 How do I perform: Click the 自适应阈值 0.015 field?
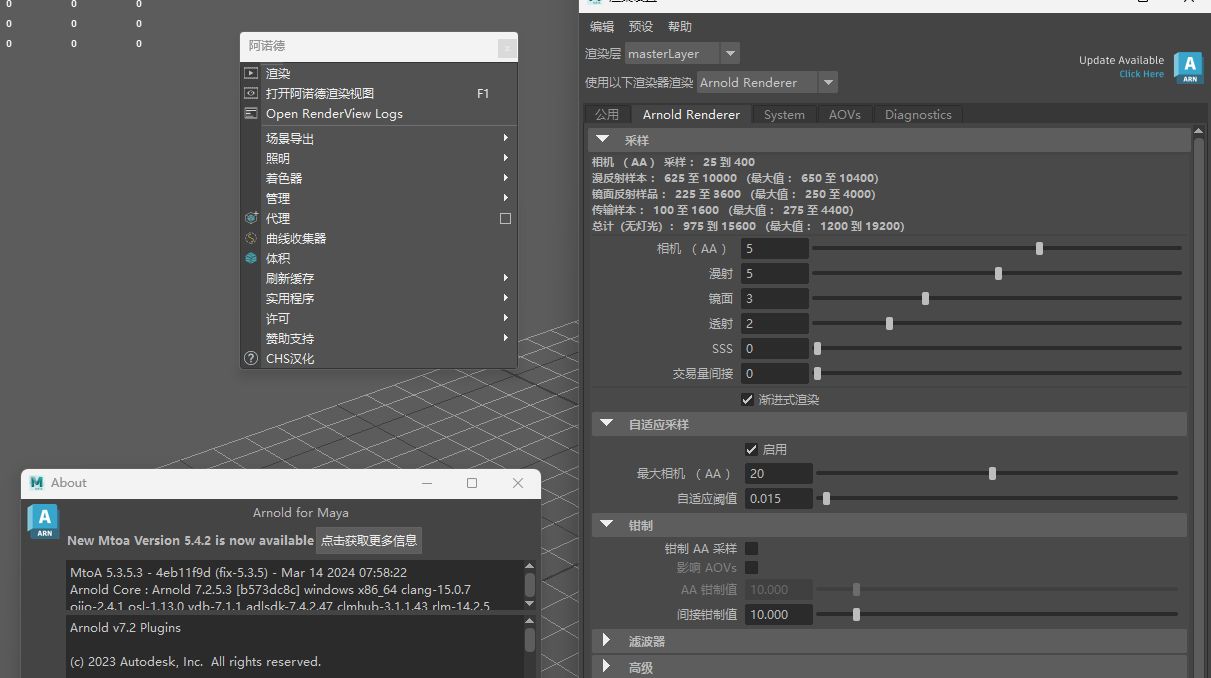(779, 498)
